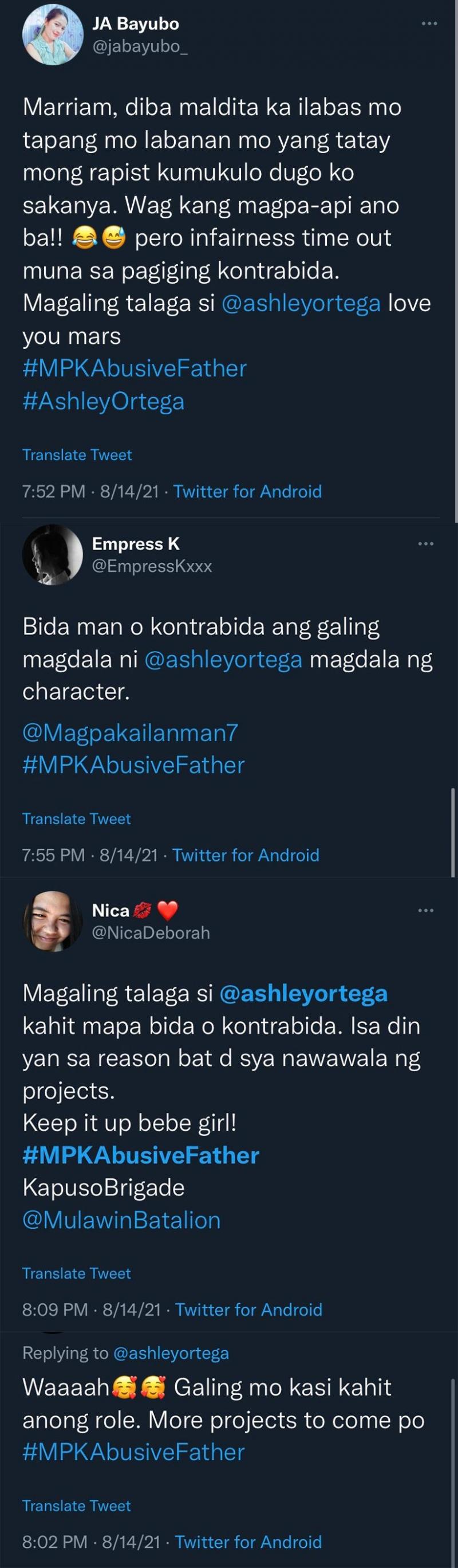The height and width of the screenshot is (1568, 458).
Task: Translate JA Bayubo's tweet
Action: (x=77, y=454)
